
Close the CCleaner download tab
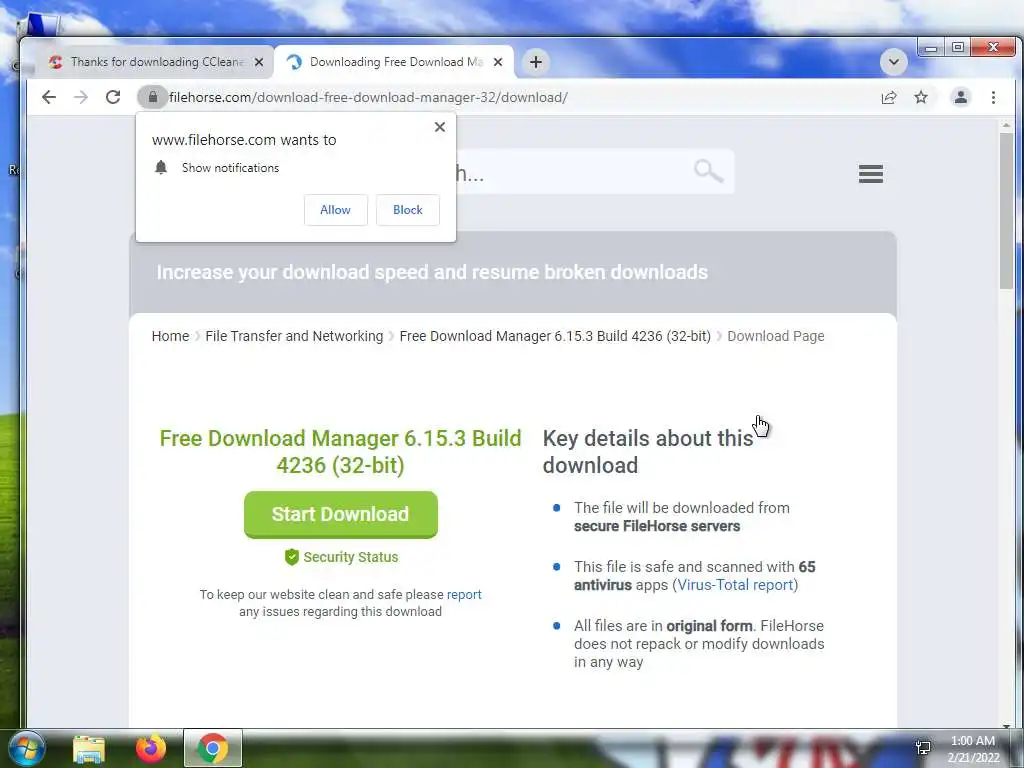(x=259, y=62)
